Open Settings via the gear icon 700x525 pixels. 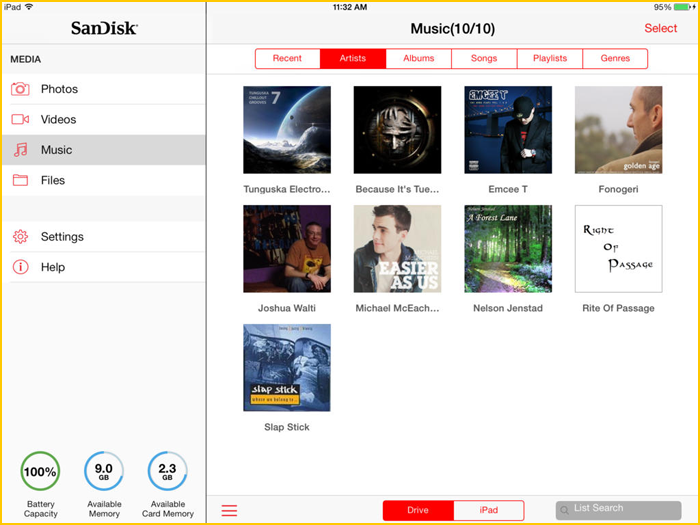20,237
